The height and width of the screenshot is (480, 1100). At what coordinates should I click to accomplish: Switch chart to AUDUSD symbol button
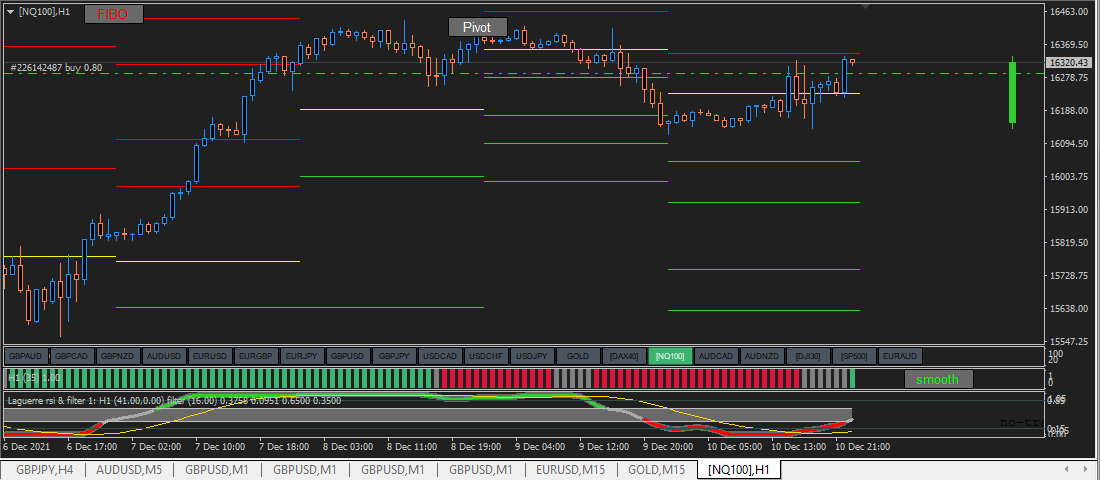[x=164, y=356]
